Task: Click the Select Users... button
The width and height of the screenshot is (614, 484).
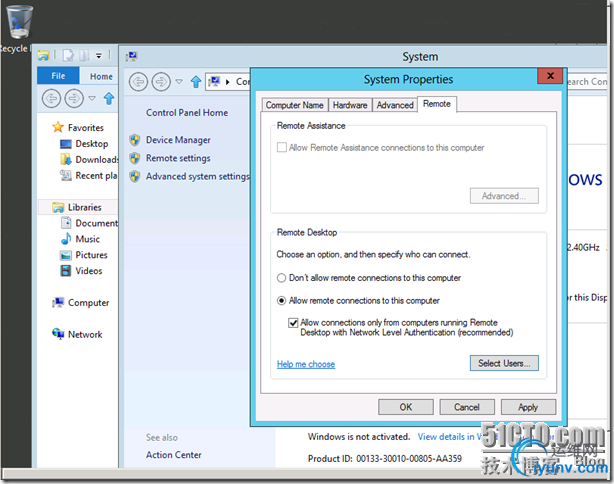Action: [x=504, y=363]
